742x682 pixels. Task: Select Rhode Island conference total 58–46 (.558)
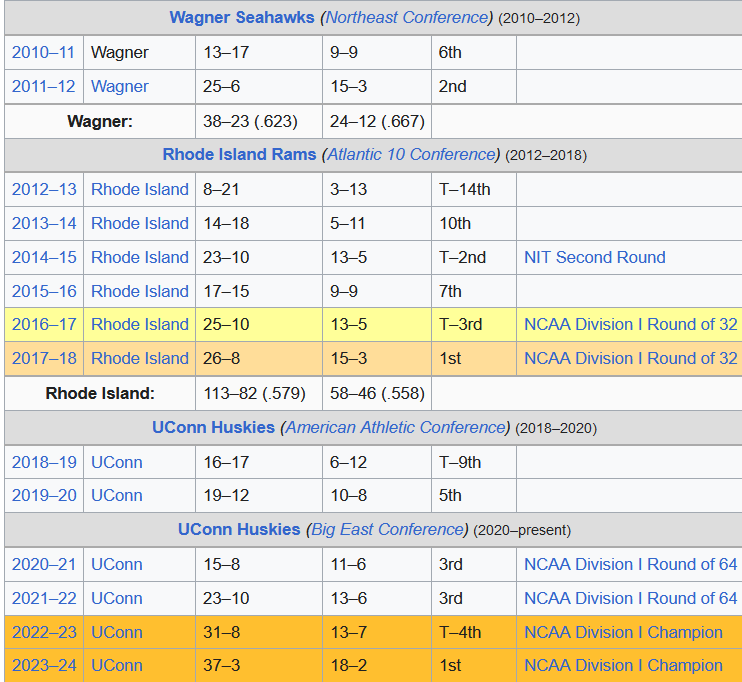pyautogui.click(x=377, y=393)
